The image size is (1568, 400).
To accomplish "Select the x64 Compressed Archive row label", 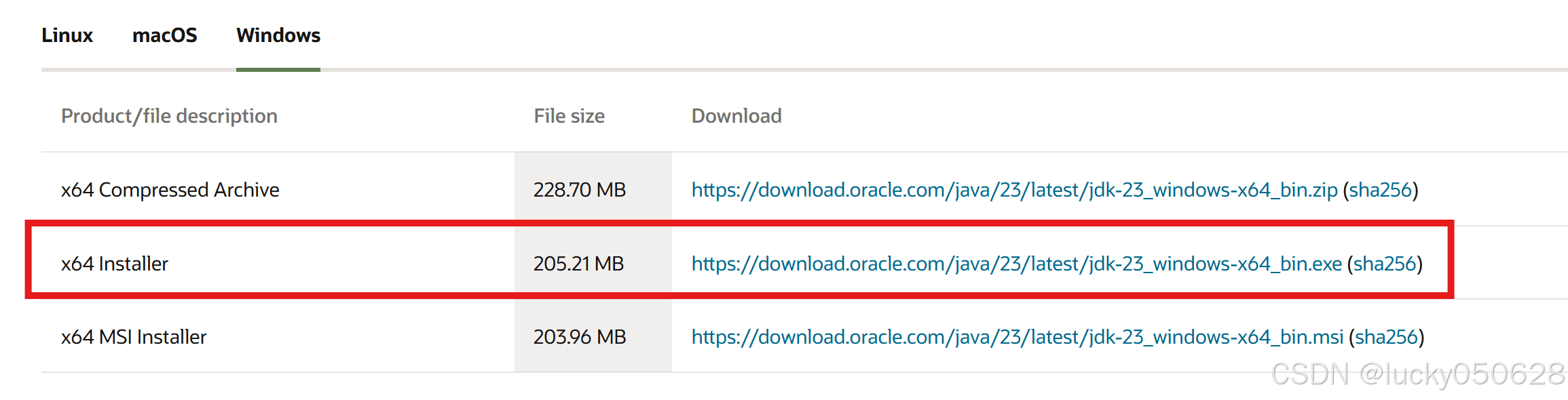I will click(x=170, y=190).
